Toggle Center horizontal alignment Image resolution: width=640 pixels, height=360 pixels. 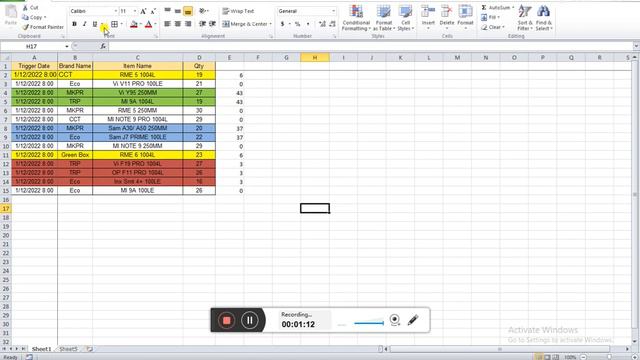(x=178, y=24)
